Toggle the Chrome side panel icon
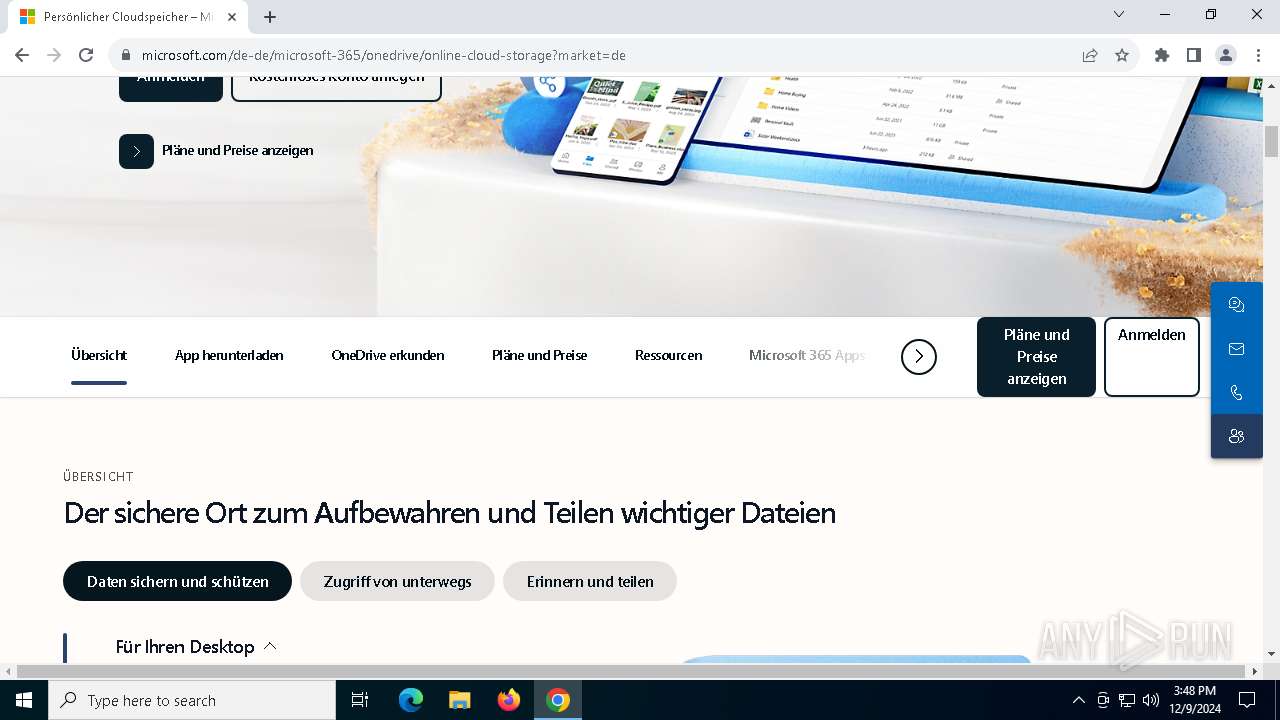The image size is (1280, 720). 1193,55
